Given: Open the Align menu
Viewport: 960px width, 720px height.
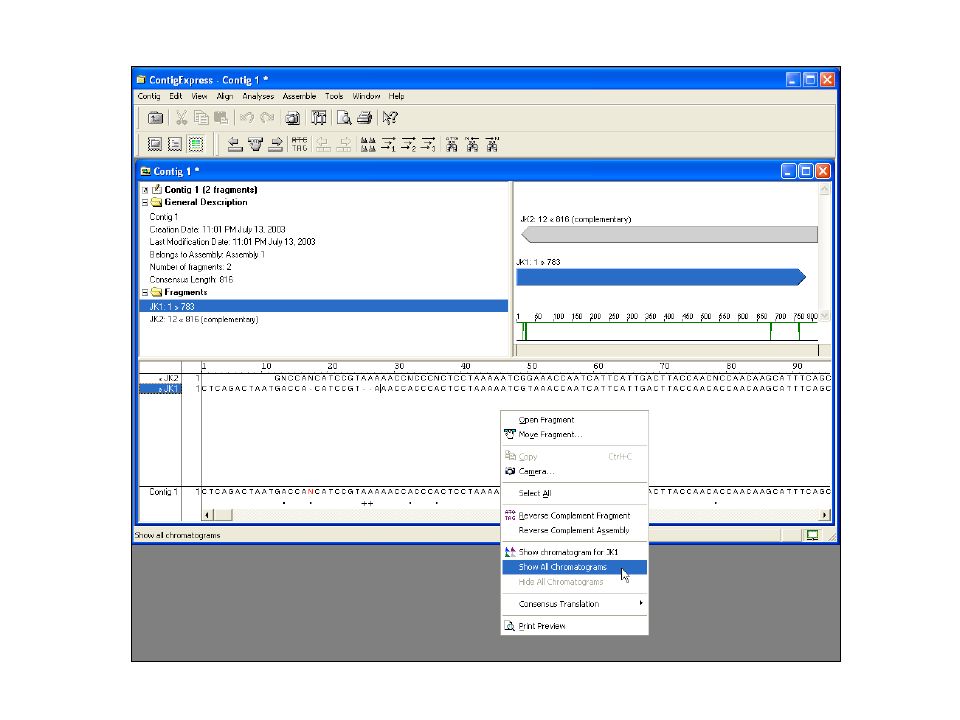Looking at the screenshot, I should coord(225,96).
